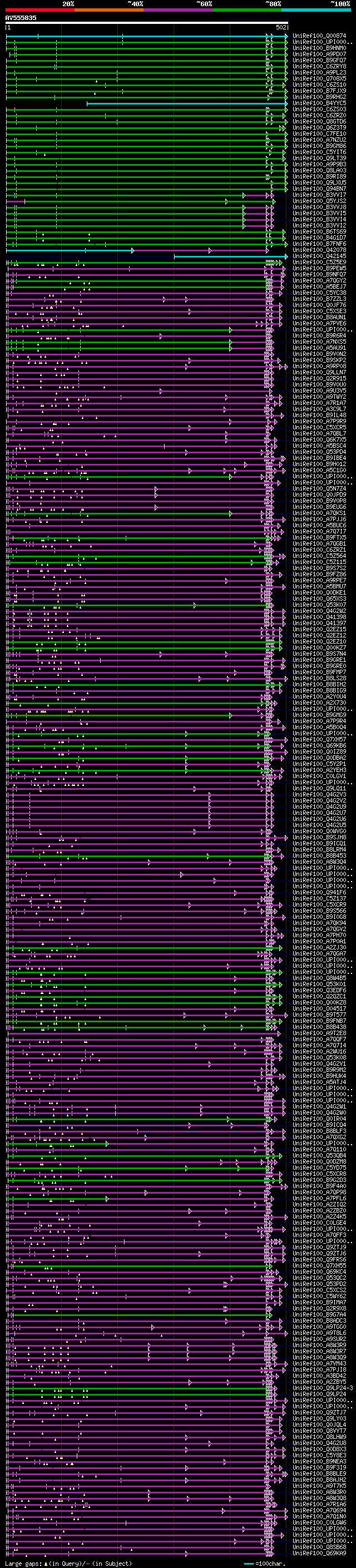The width and height of the screenshot is (356, 1568).
Task: Open the UniRef100_C5YC38 row name
Action: (x=319, y=293)
